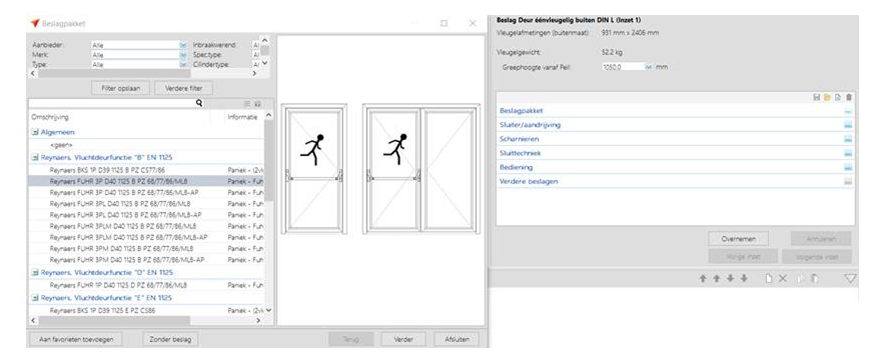This screenshot has height=363, width=871.
Task: Open the Aanbieder dropdown
Action: 183,45
